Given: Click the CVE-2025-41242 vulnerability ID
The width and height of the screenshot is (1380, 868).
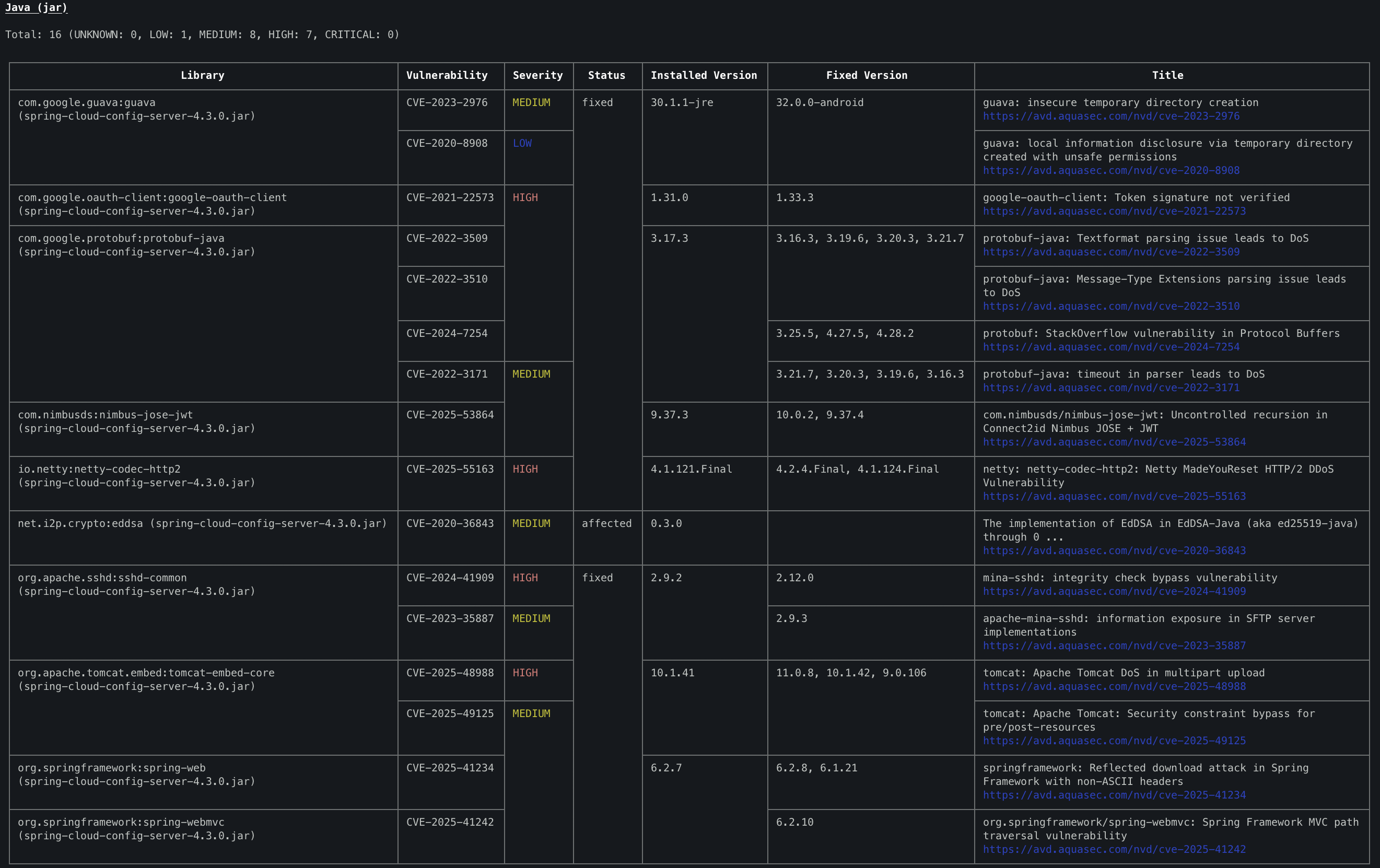Looking at the screenshot, I should pyautogui.click(x=450, y=823).
